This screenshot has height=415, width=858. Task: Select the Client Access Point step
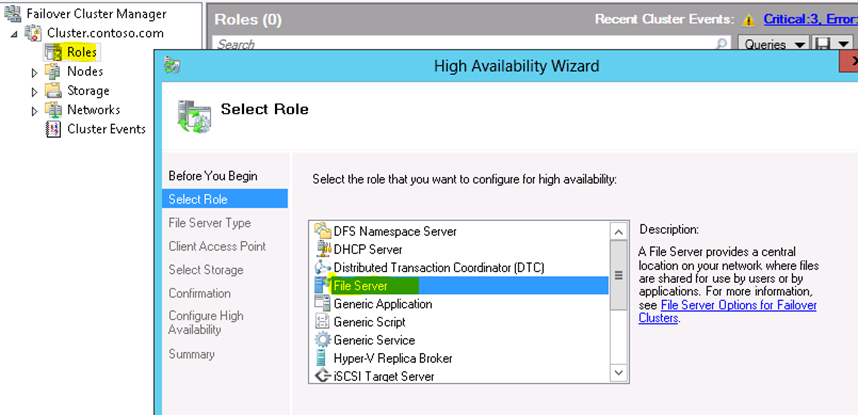coord(217,246)
